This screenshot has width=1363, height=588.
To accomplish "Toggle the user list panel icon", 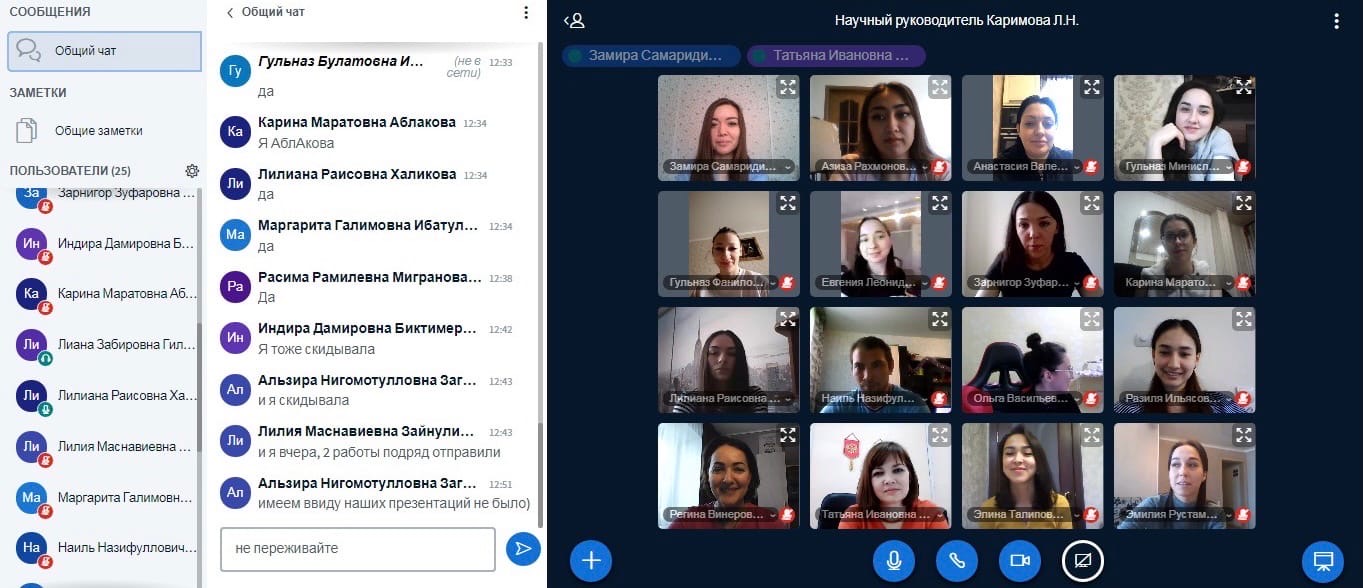I will 574,21.
